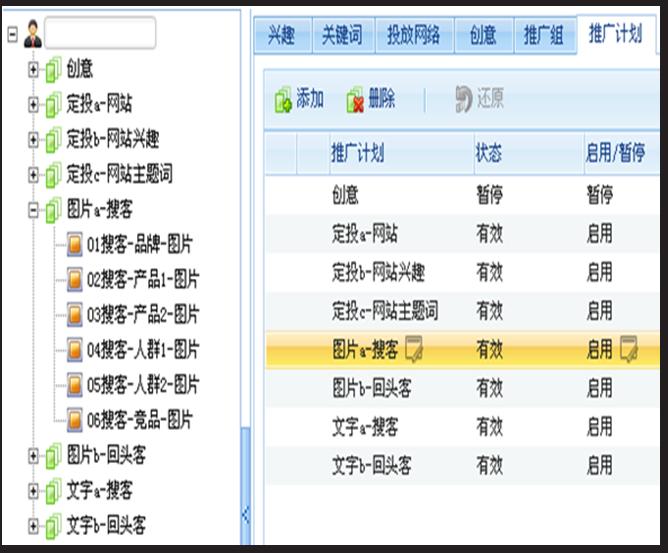
Task: Select 01搜客-品牌-图片 in the tree
Action: (x=140, y=245)
